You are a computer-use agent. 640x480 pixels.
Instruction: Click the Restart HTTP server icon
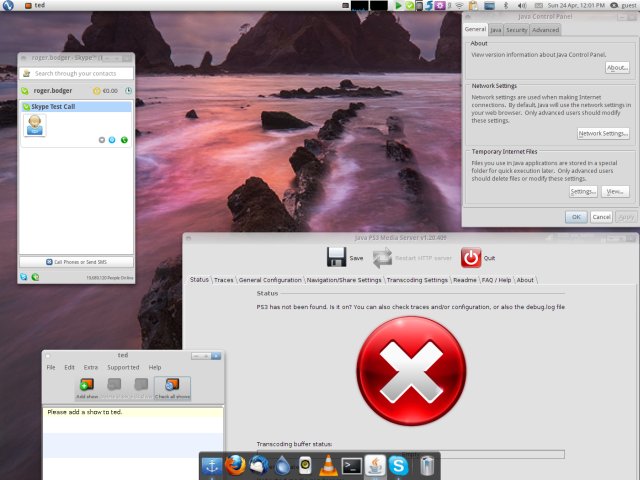point(382,258)
